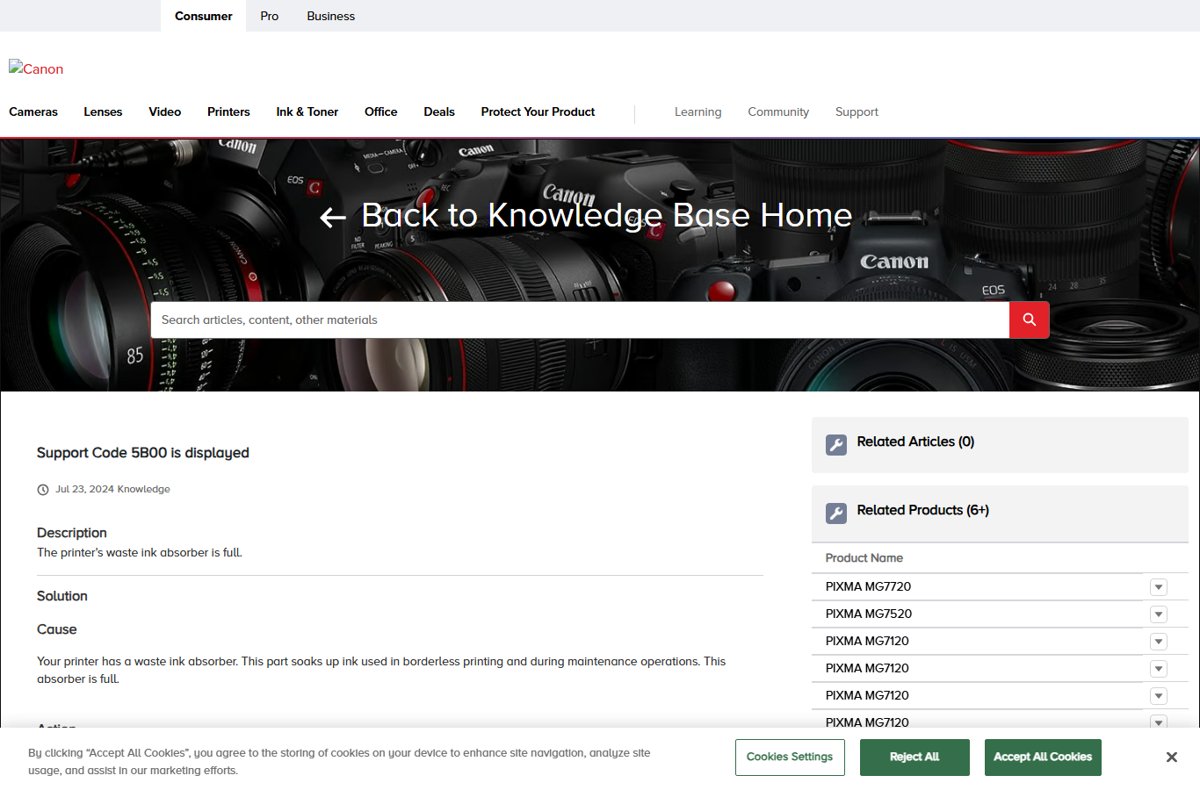Switch to the Pro tab
Screen dimensions: 1200x790
point(269,16)
